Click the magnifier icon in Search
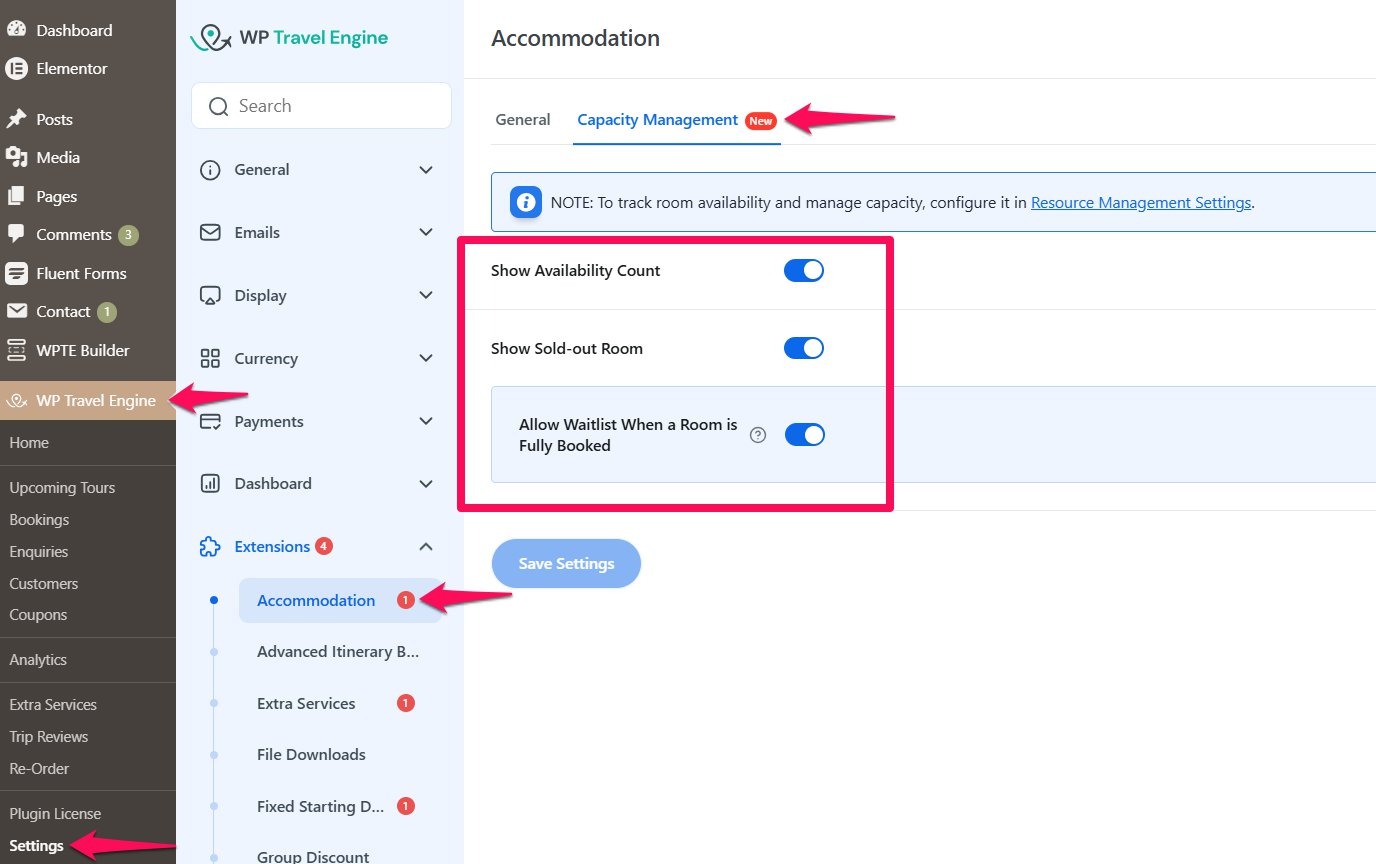This screenshot has height=864, width=1376. (218, 106)
